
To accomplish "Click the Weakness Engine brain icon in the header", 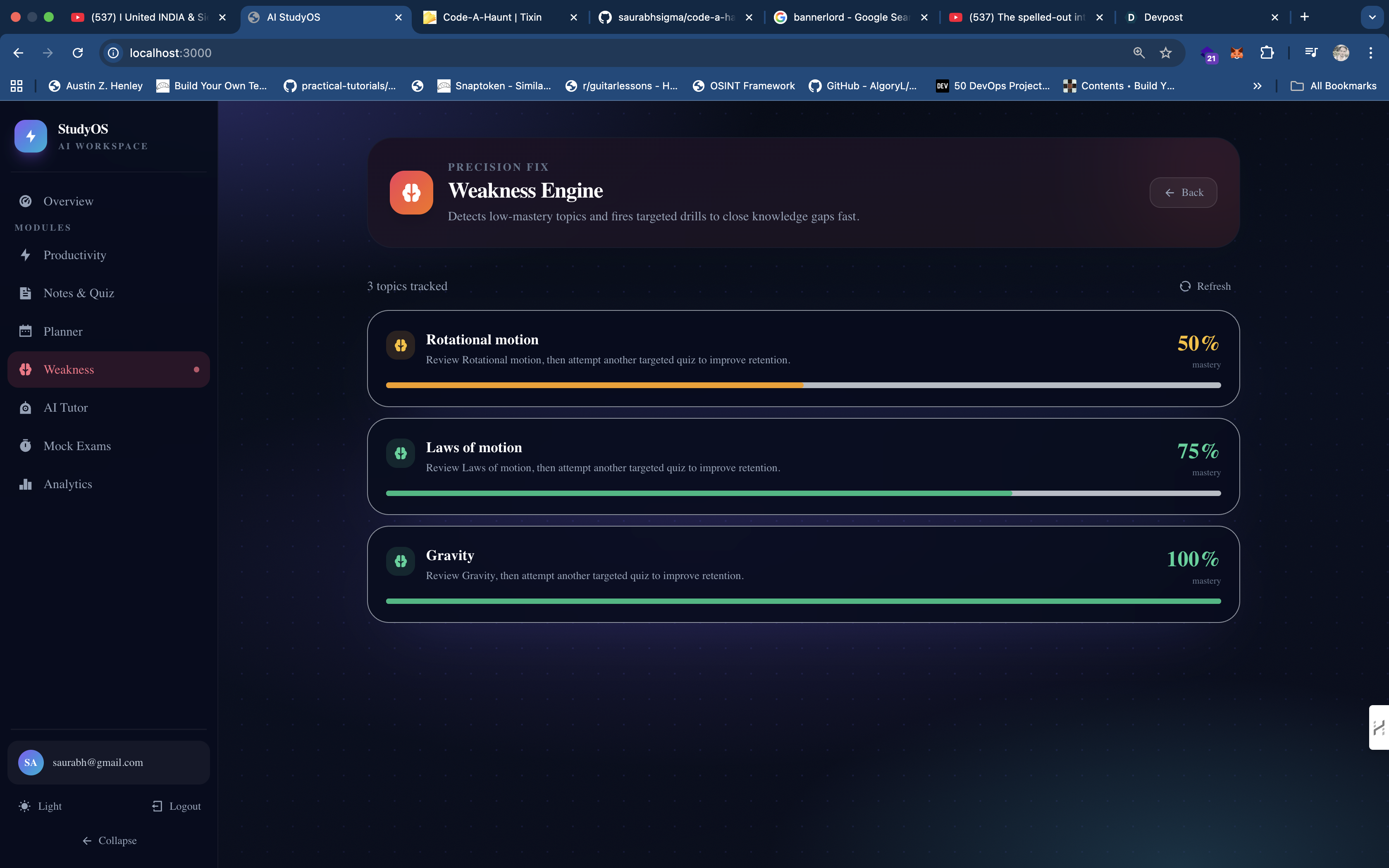I will 411,192.
